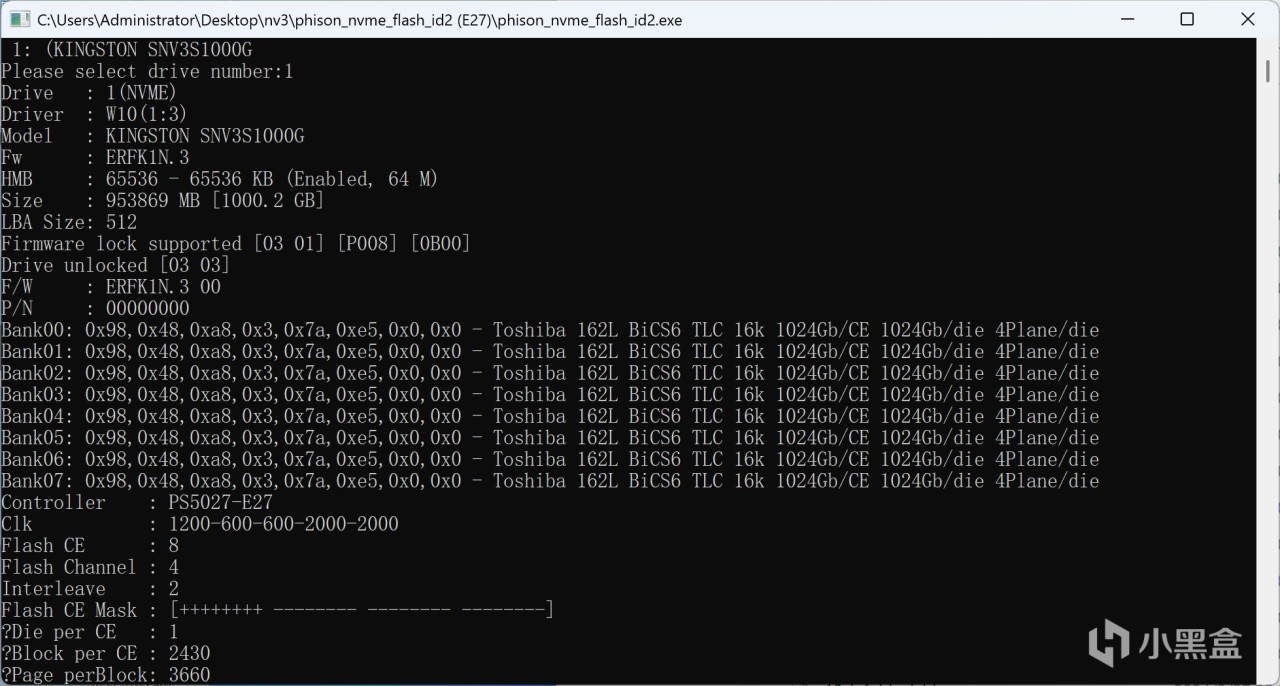The image size is (1280, 686).
Task: Click the 'Drive unlocked [03 03]' line
Action: (116, 265)
